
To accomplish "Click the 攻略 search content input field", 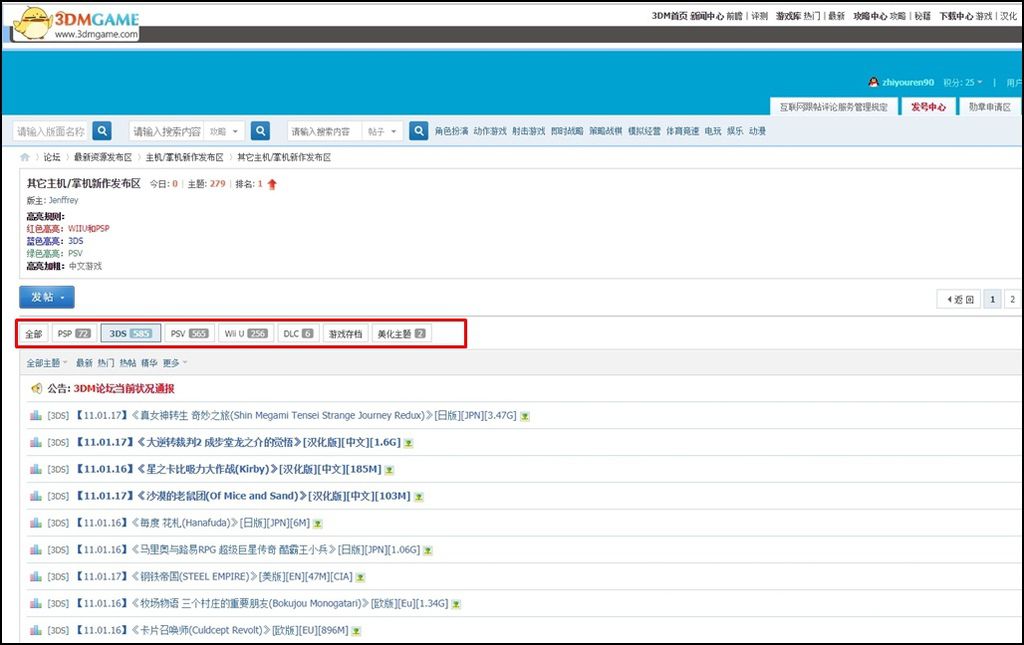I will (167, 131).
